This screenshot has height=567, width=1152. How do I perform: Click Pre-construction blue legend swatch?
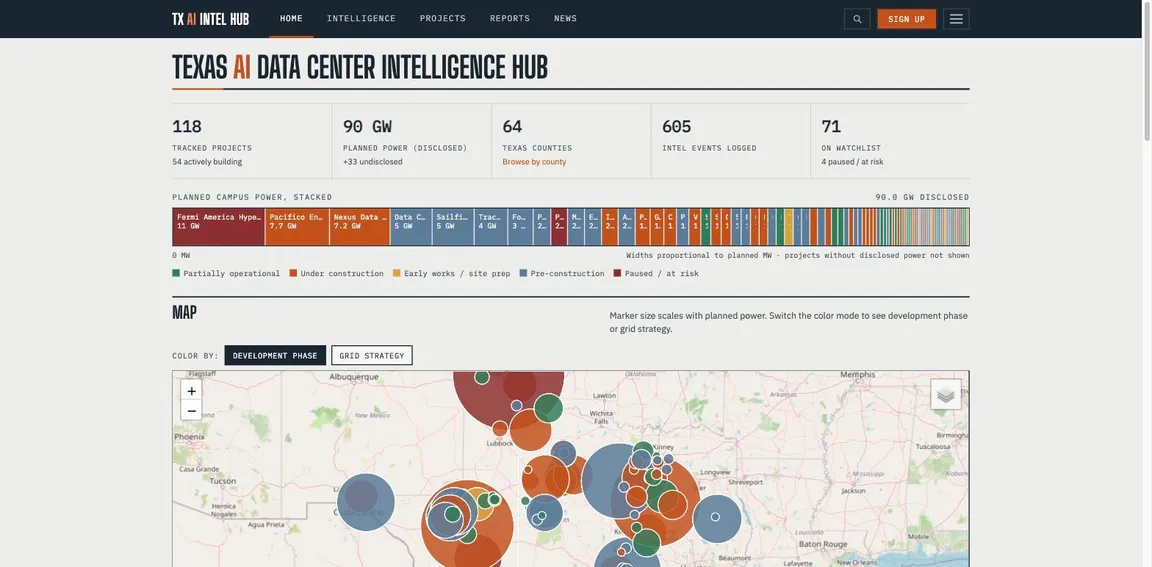(523, 273)
